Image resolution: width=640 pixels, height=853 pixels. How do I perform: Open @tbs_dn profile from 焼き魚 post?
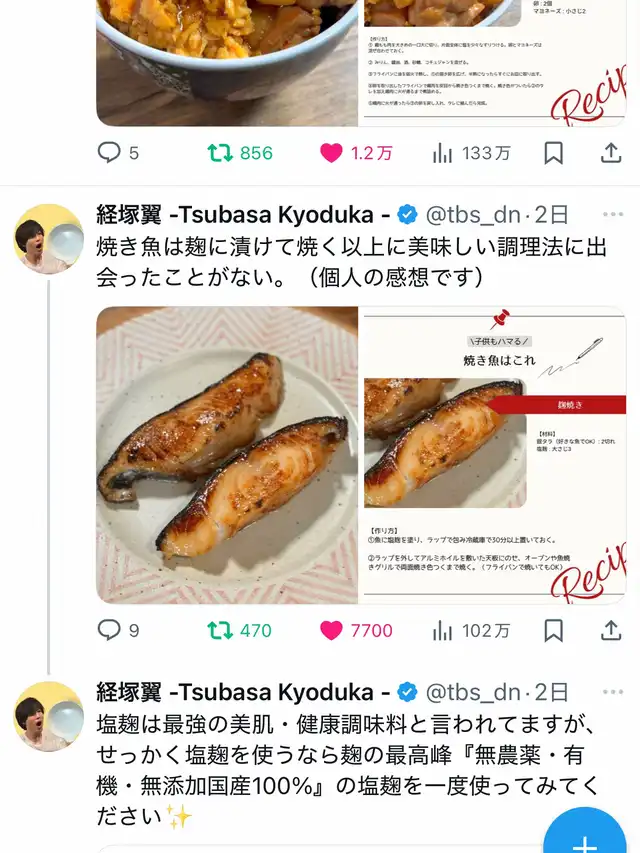(x=472, y=215)
